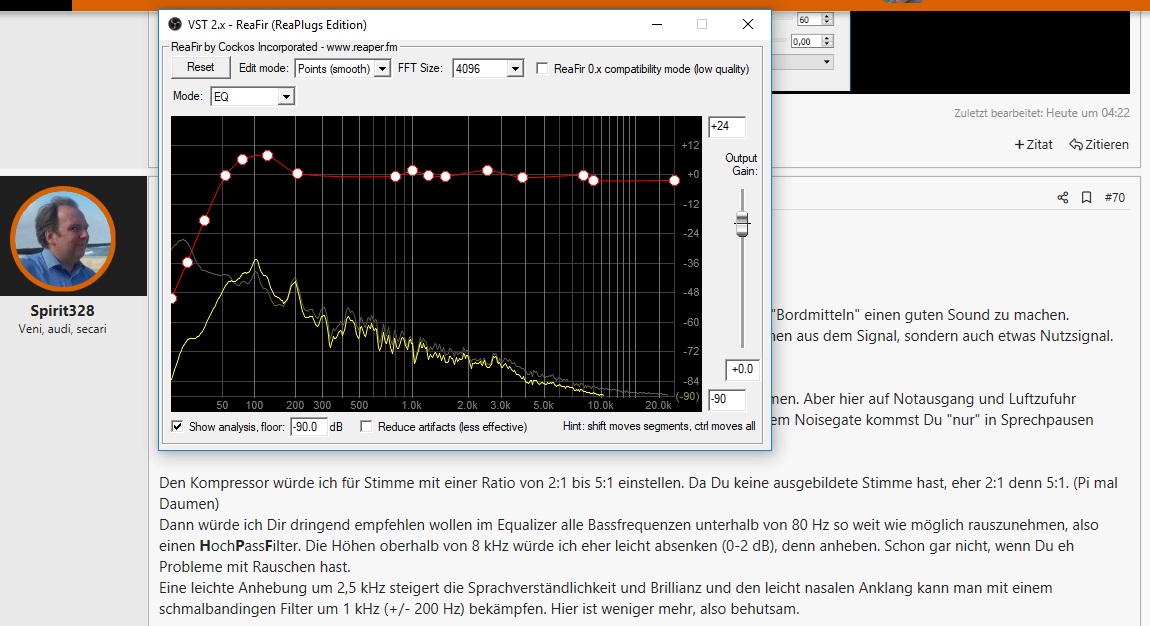Click the 'Hint: shift moves segments' text
This screenshot has height=626, width=1150.
click(659, 426)
